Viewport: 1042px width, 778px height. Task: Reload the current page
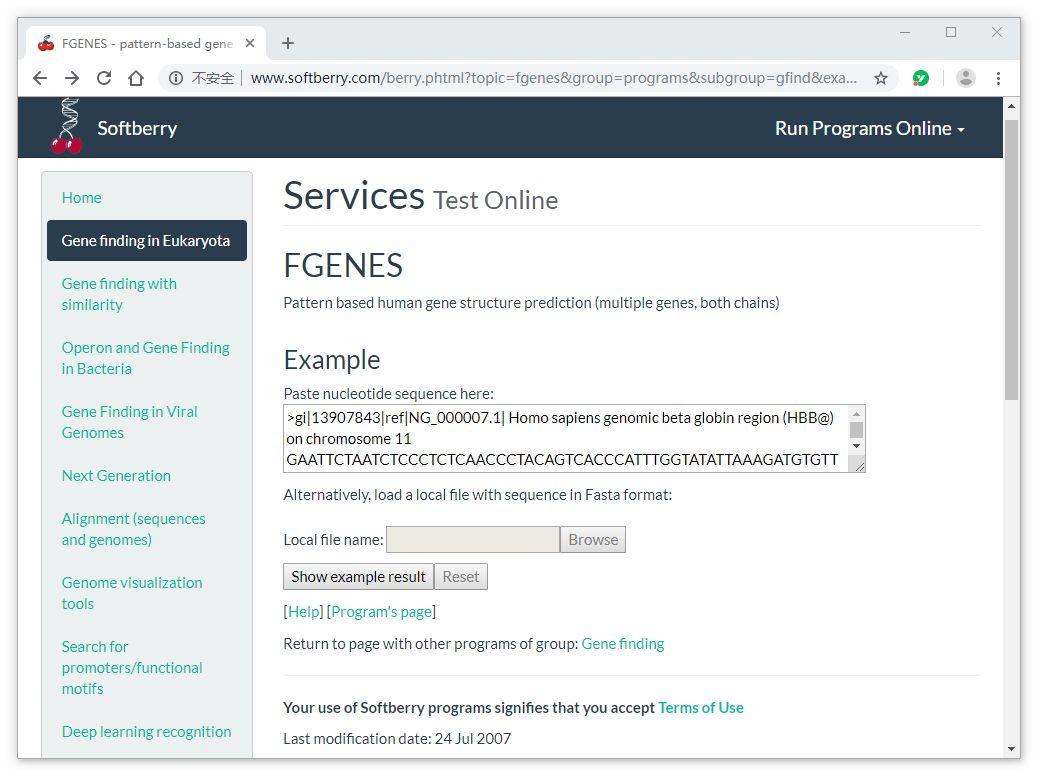click(104, 78)
